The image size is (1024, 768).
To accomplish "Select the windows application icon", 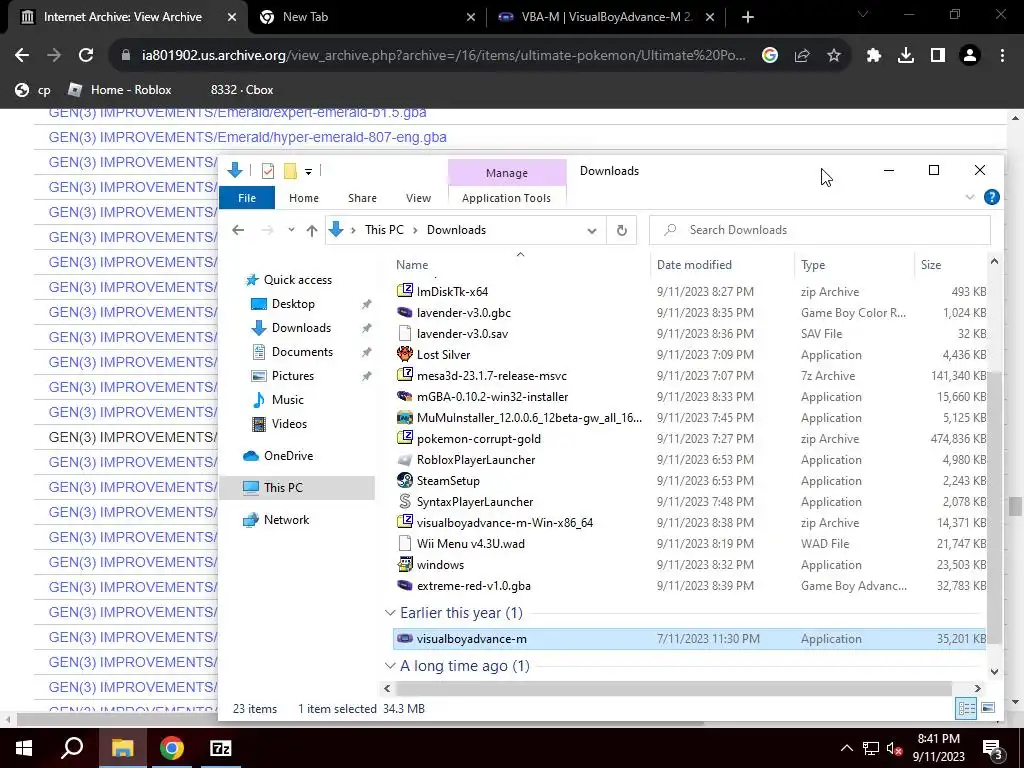I will pos(405,564).
